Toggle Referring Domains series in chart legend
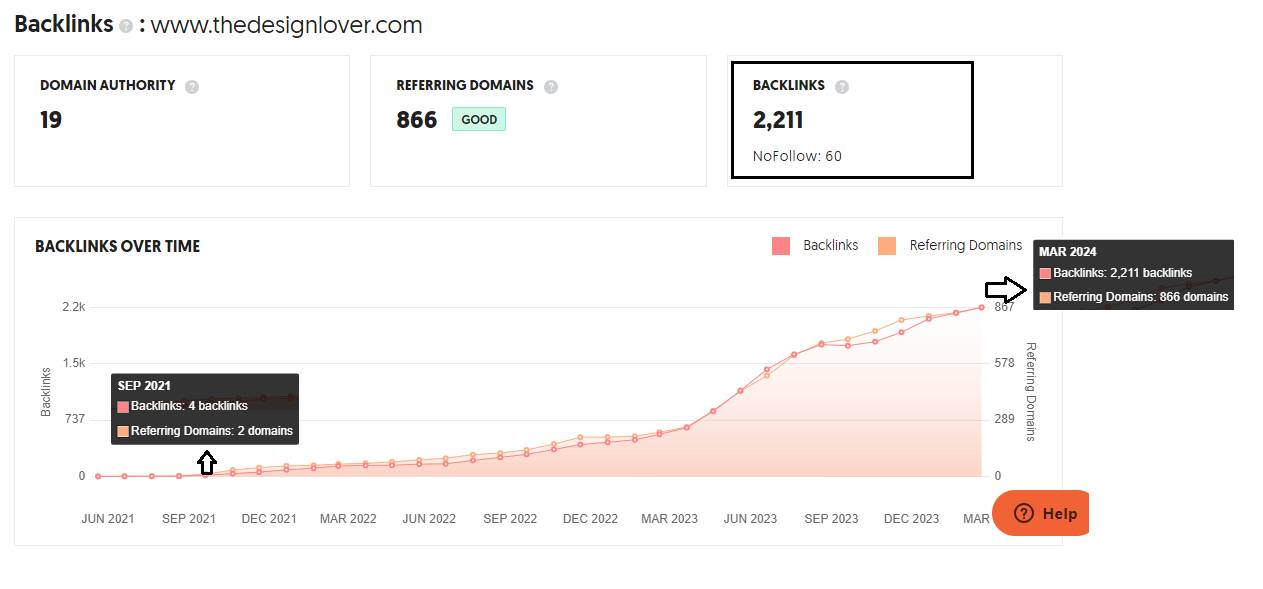The image size is (1263, 589). (x=965, y=245)
